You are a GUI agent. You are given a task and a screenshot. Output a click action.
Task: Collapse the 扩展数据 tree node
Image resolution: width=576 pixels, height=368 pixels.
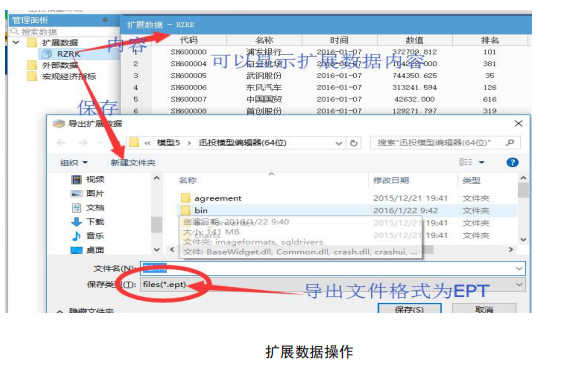coord(16,42)
